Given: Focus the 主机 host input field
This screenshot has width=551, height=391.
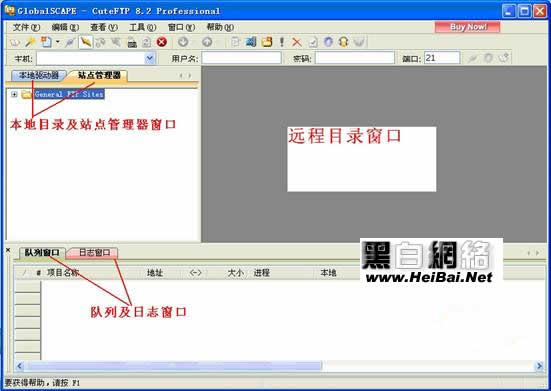Looking at the screenshot, I should [x=90, y=58].
